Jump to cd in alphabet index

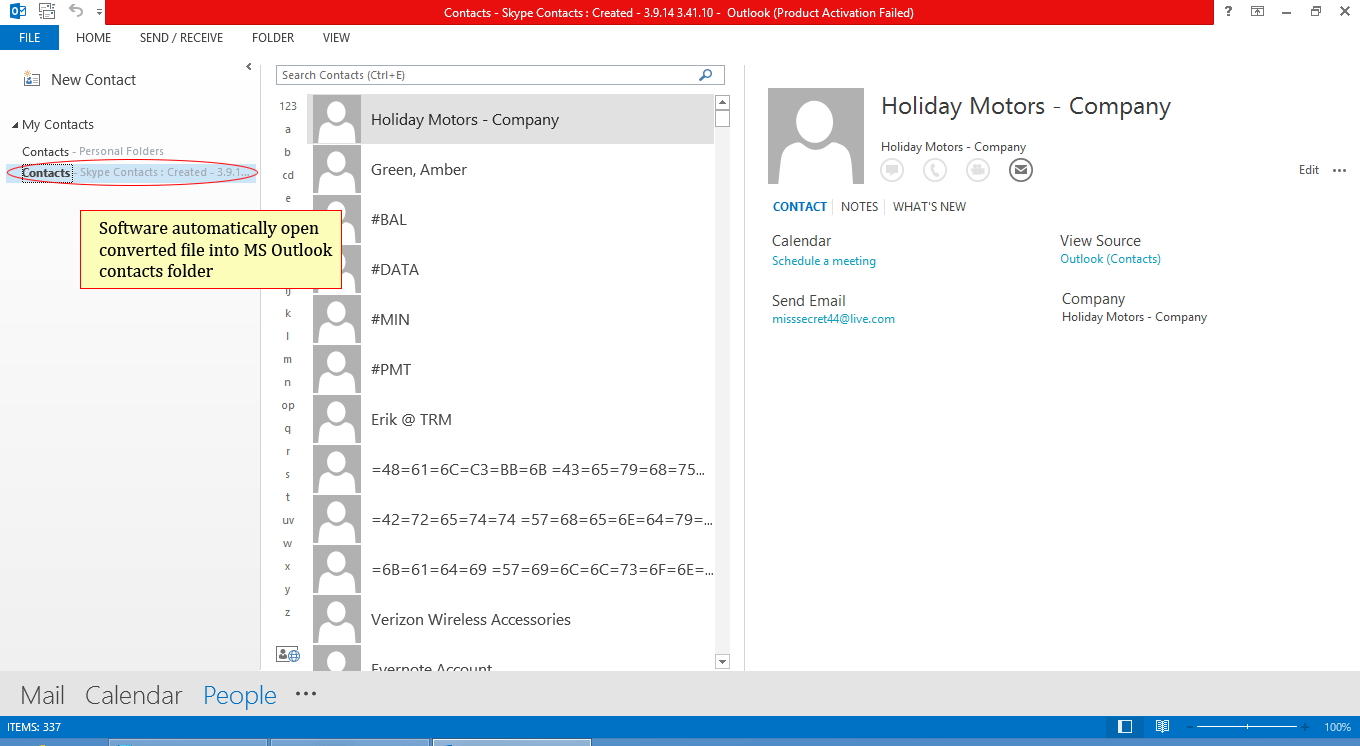tap(288, 175)
